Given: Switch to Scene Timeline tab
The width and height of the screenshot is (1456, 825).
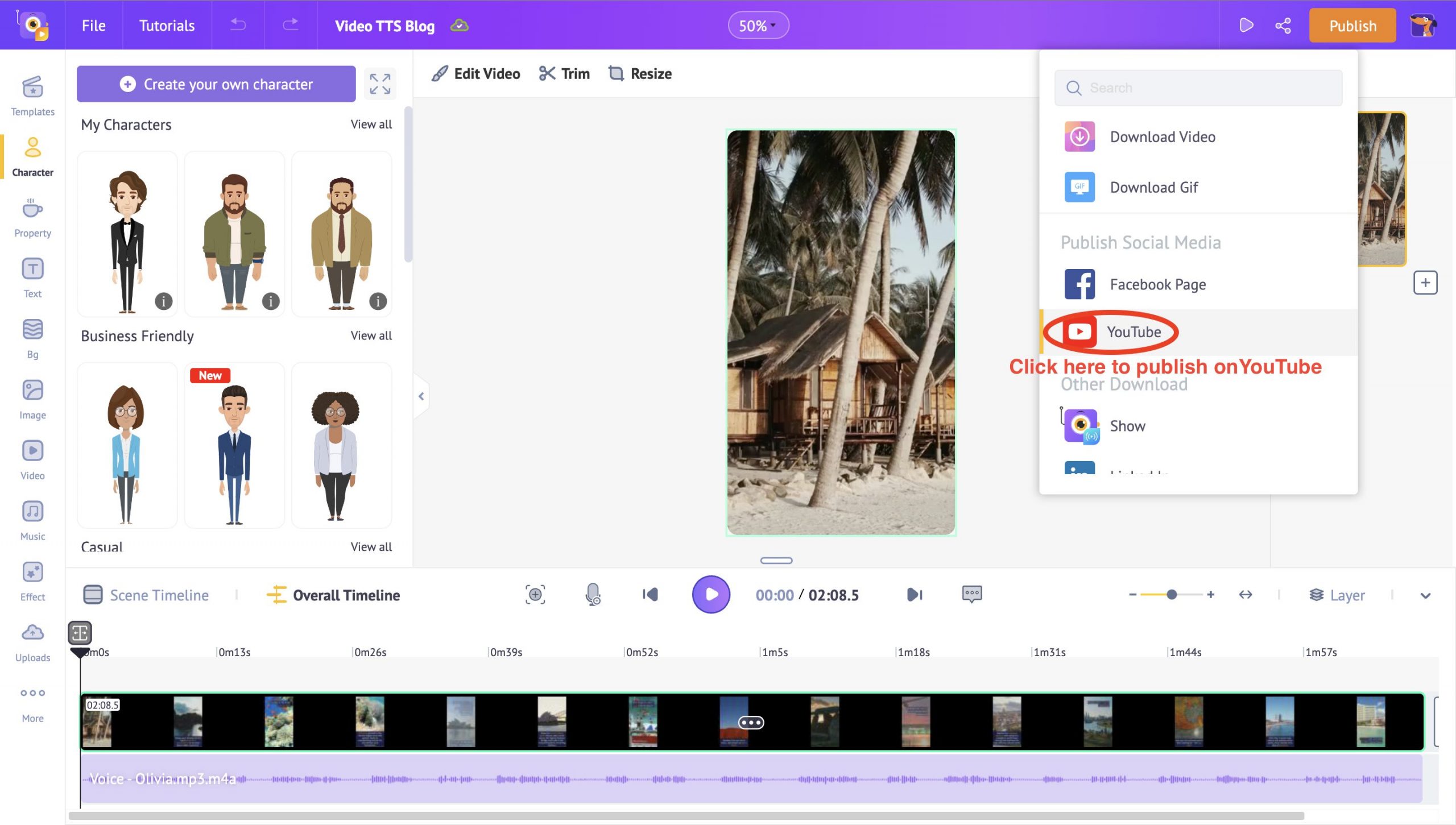Looking at the screenshot, I should [146, 595].
